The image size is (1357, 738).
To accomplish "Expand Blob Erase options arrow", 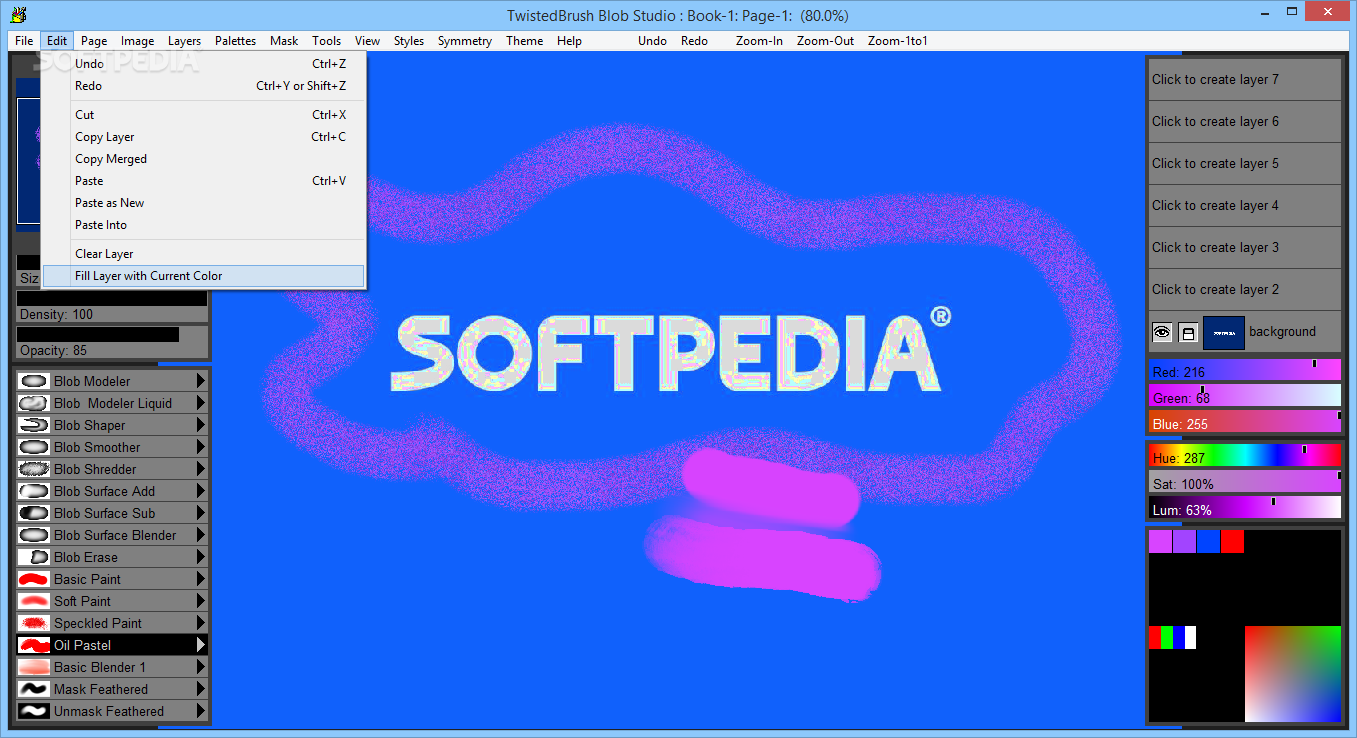I will 201,557.
